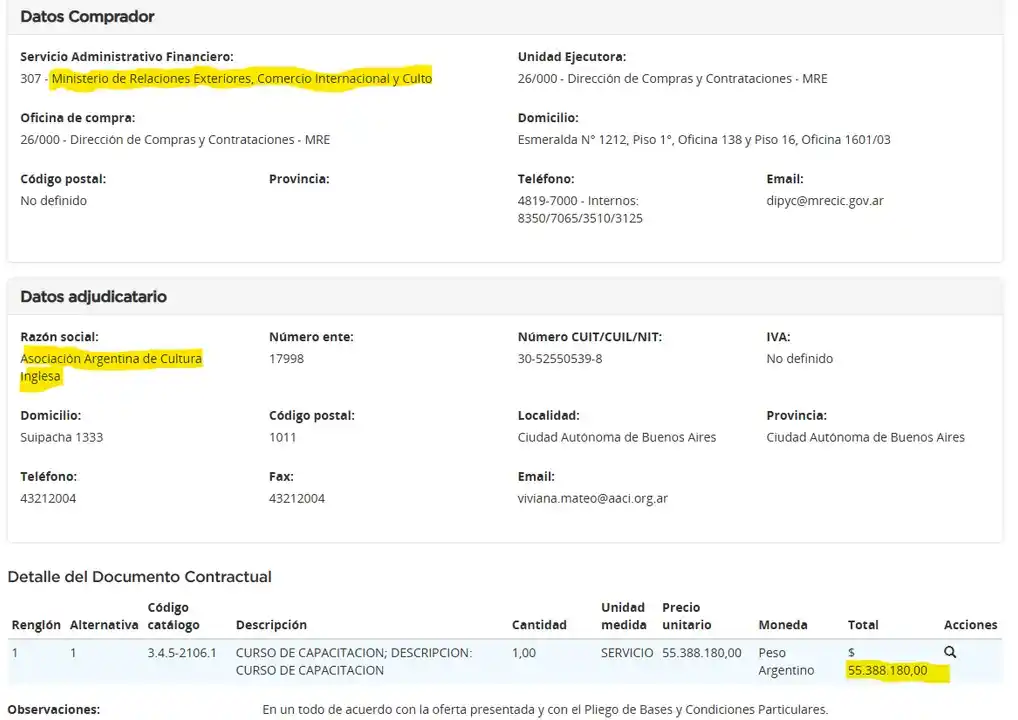
Task: Click the Precio unitario column header
Action: click(687, 616)
